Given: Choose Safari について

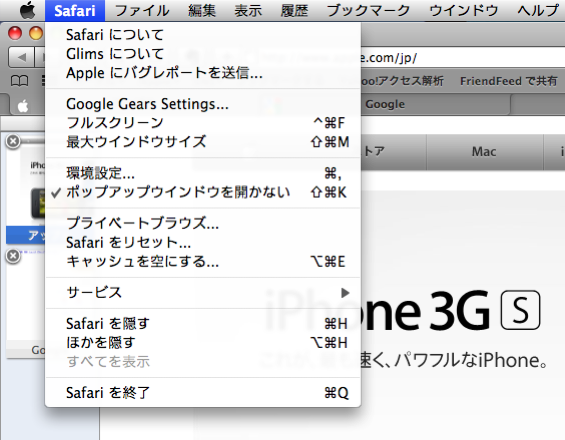Looking at the screenshot, I should [203, 35].
